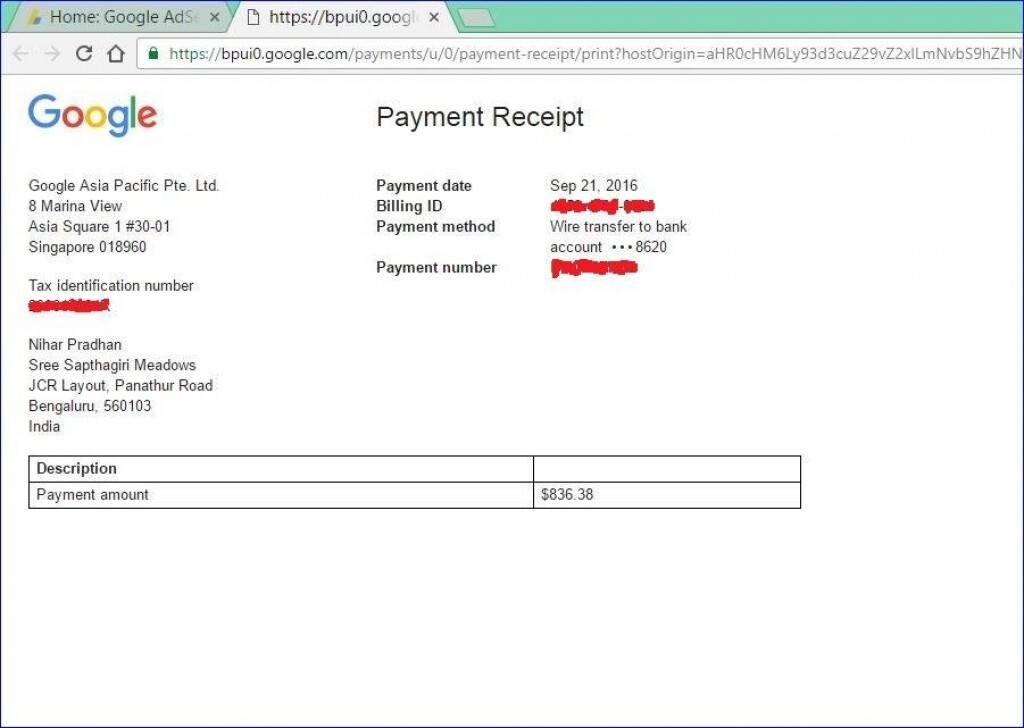Screen dimensions: 1024x728
Task: Click the Payment Receipt heading
Action: click(480, 117)
